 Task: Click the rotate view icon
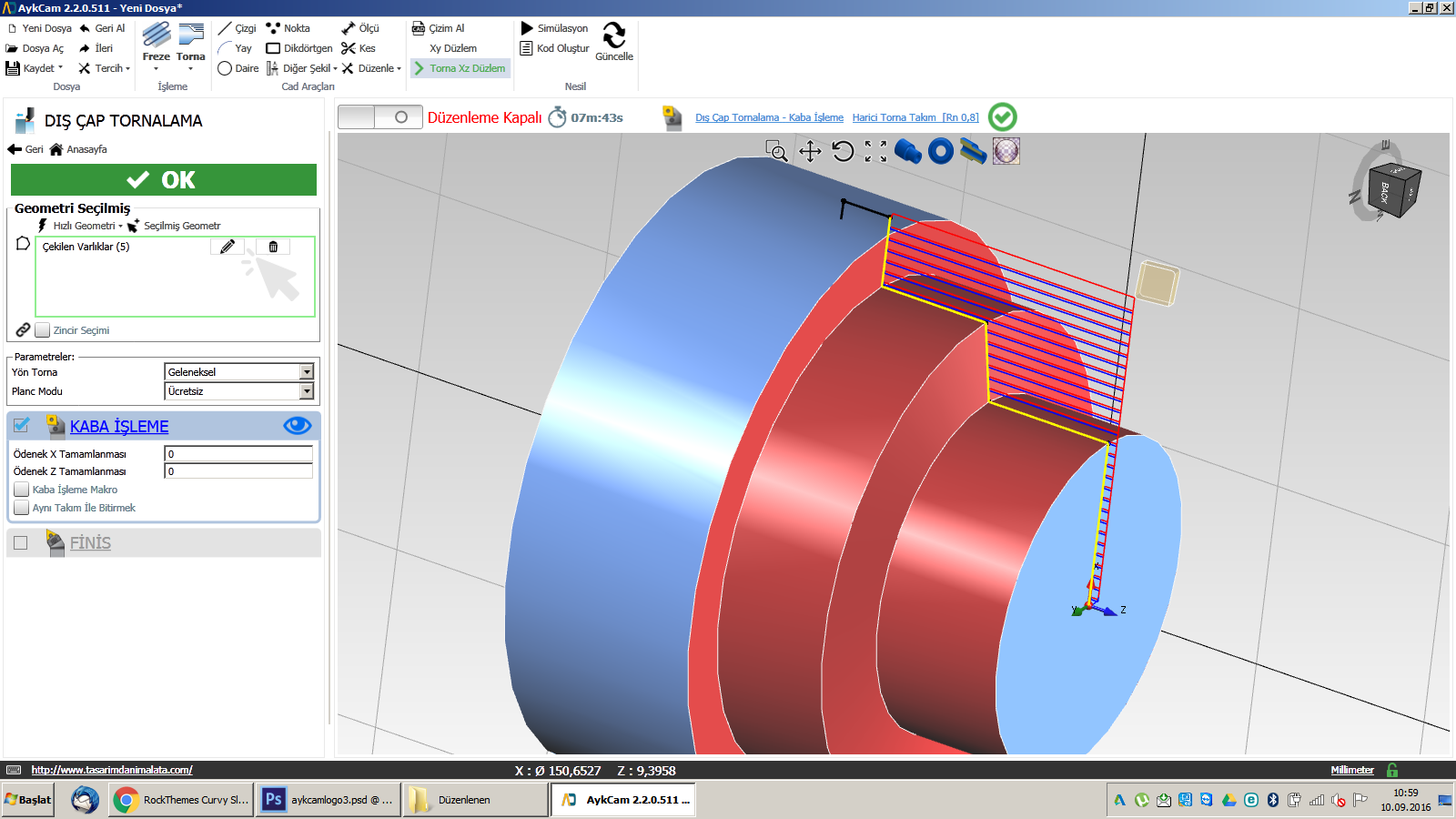click(843, 151)
